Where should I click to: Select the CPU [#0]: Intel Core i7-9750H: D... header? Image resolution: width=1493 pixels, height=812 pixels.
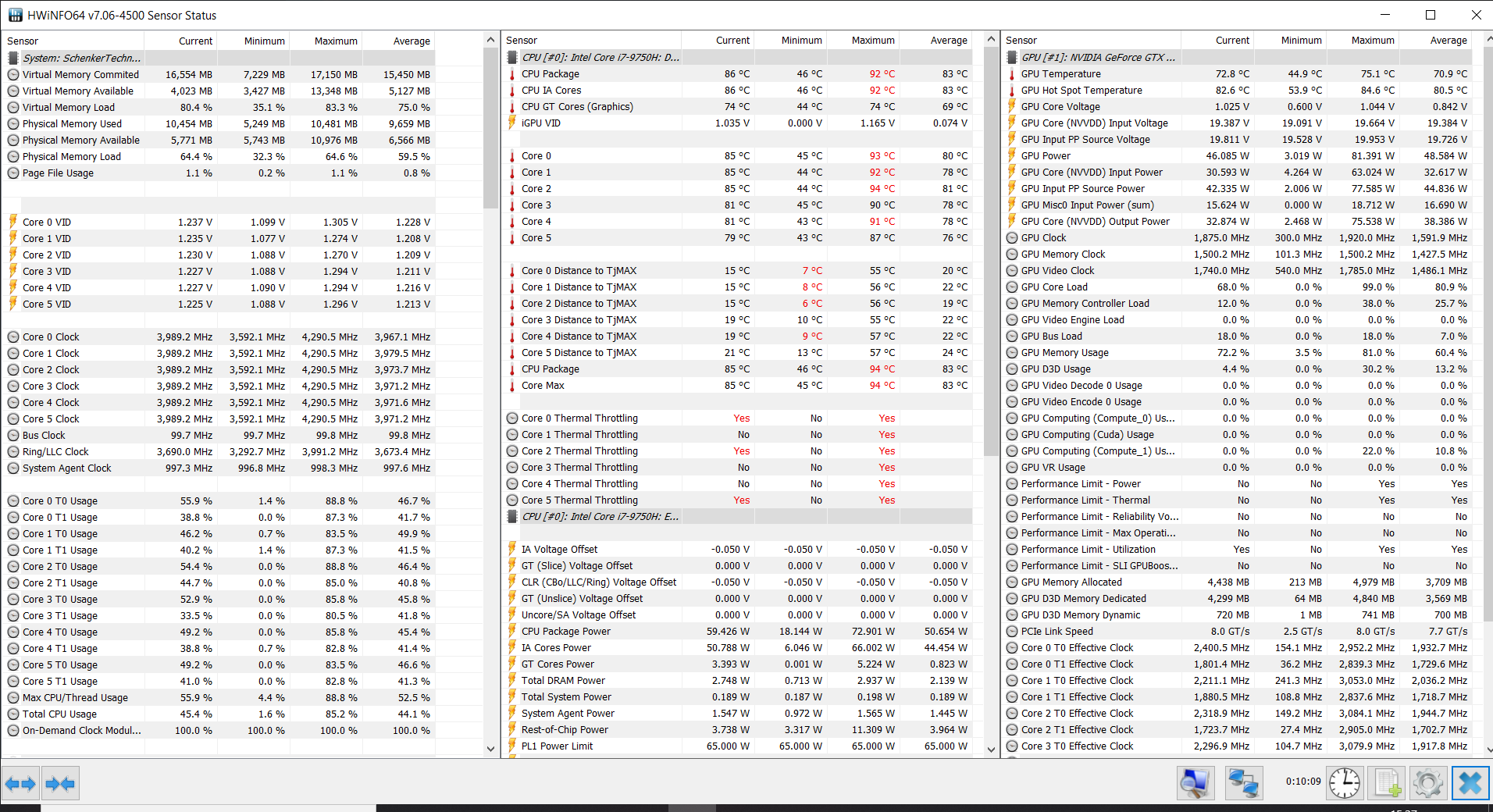click(738, 57)
